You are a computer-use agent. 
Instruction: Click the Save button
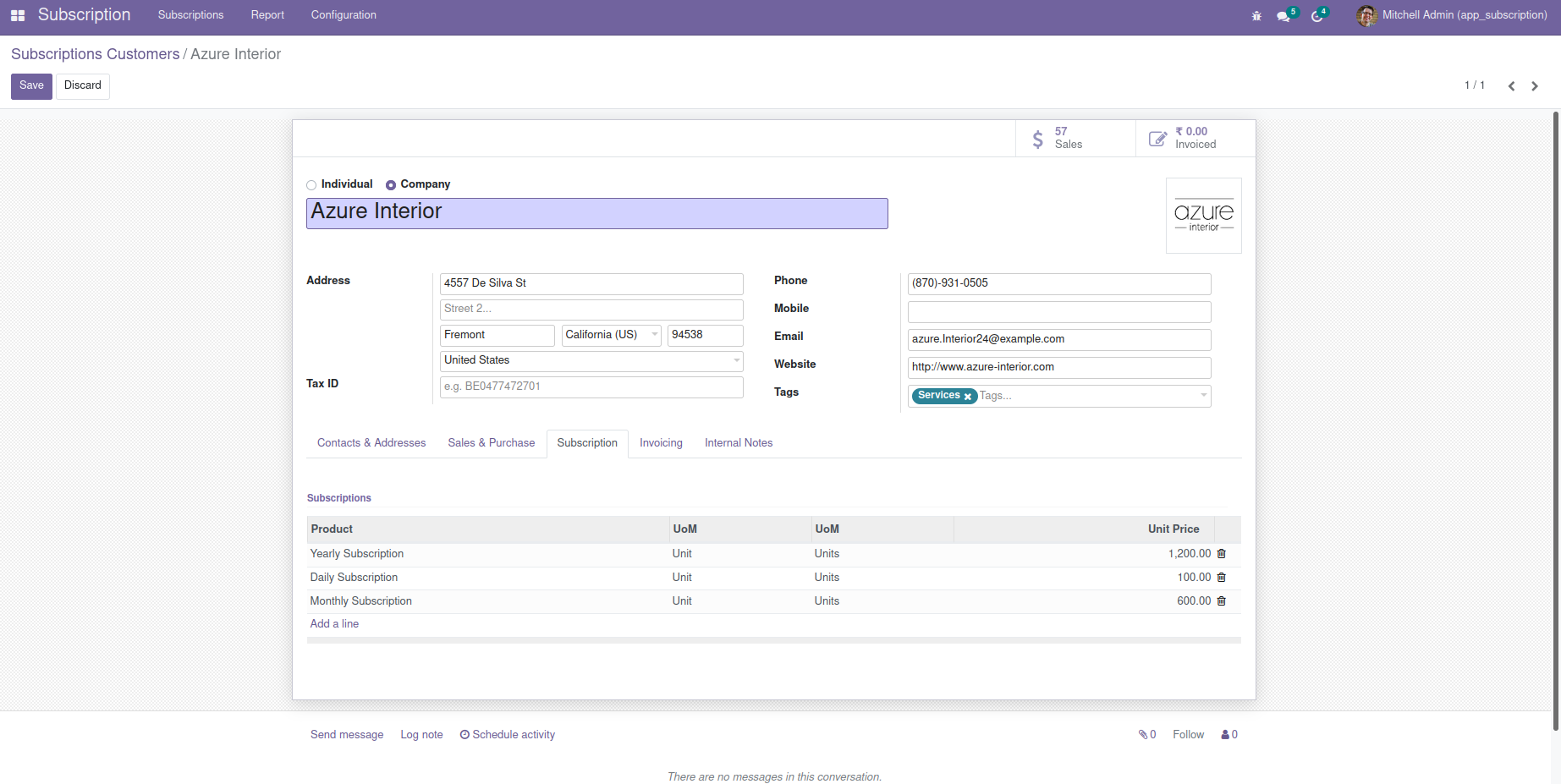31,85
